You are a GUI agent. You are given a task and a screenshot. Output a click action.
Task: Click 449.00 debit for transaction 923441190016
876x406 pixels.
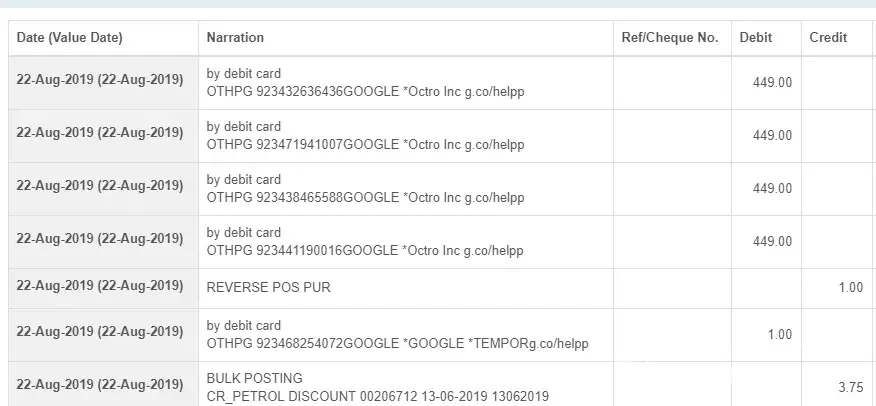(x=772, y=242)
